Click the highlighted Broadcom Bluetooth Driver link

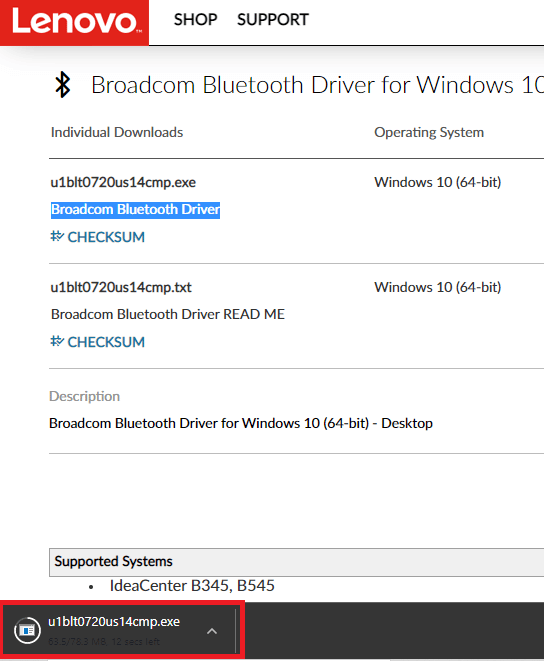[x=135, y=210]
